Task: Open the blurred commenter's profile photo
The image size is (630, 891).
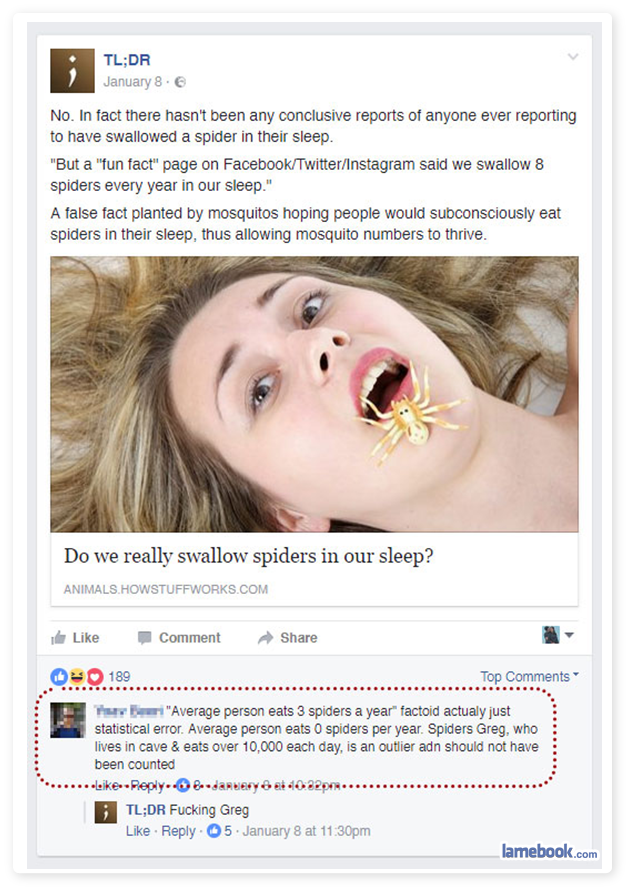Action: [68, 720]
